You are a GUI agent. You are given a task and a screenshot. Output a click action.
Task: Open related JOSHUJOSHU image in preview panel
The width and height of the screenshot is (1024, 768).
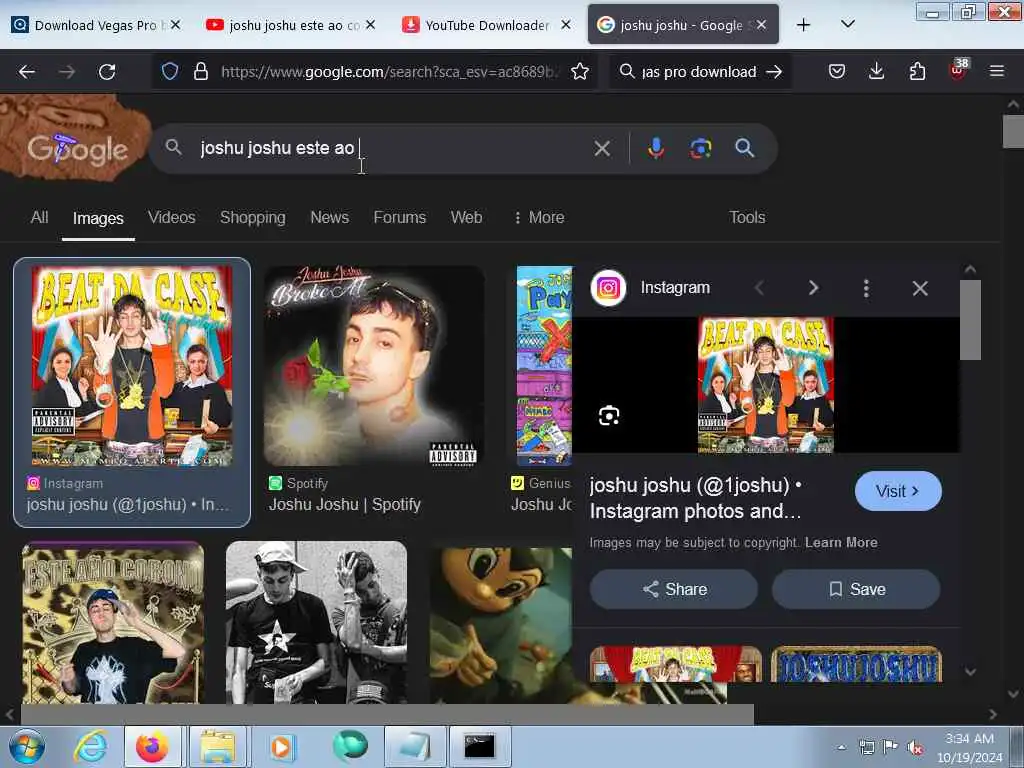pos(857,664)
